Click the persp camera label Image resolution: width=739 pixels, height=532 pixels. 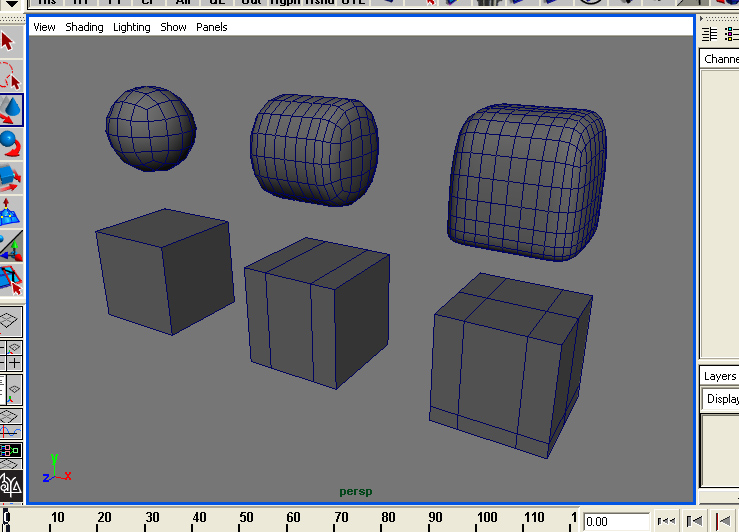point(356,491)
